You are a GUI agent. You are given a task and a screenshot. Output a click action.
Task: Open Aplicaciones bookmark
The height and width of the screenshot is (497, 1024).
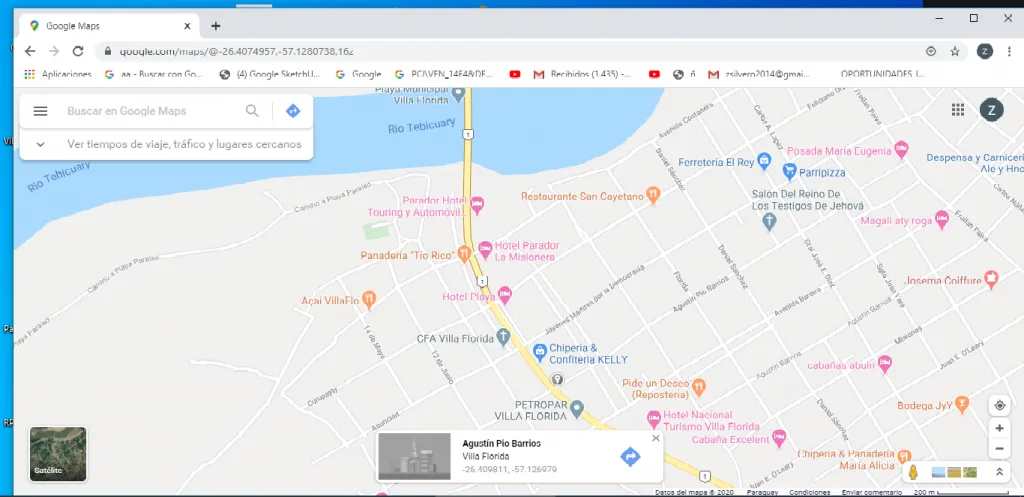(57, 74)
